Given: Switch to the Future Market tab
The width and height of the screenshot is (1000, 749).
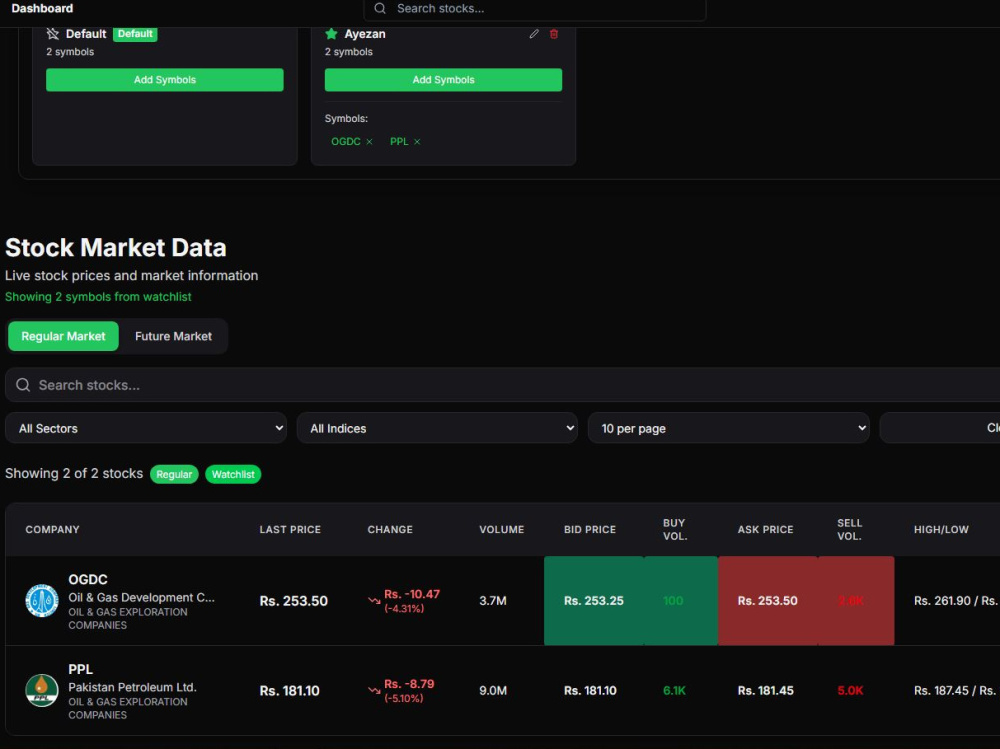Looking at the screenshot, I should (x=173, y=336).
